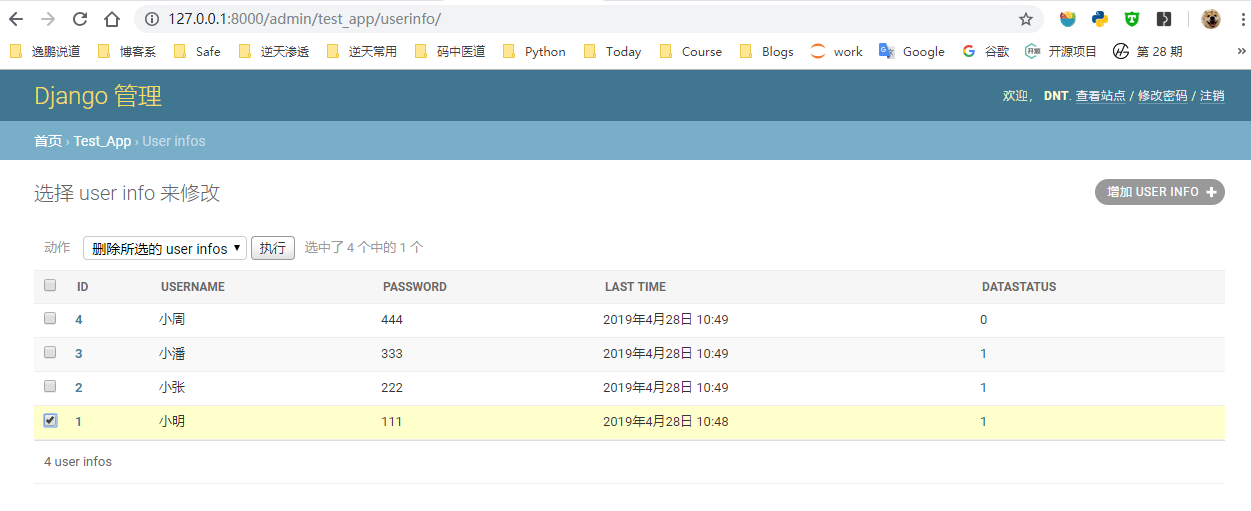This screenshot has width=1251, height=511.
Task: Sort by the ID column header
Action: click(x=83, y=287)
